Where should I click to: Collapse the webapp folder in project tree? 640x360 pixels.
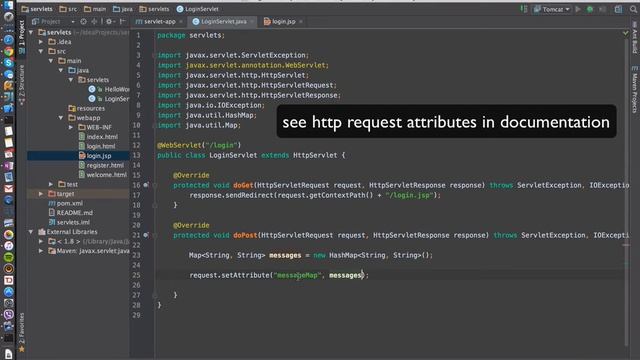61,118
